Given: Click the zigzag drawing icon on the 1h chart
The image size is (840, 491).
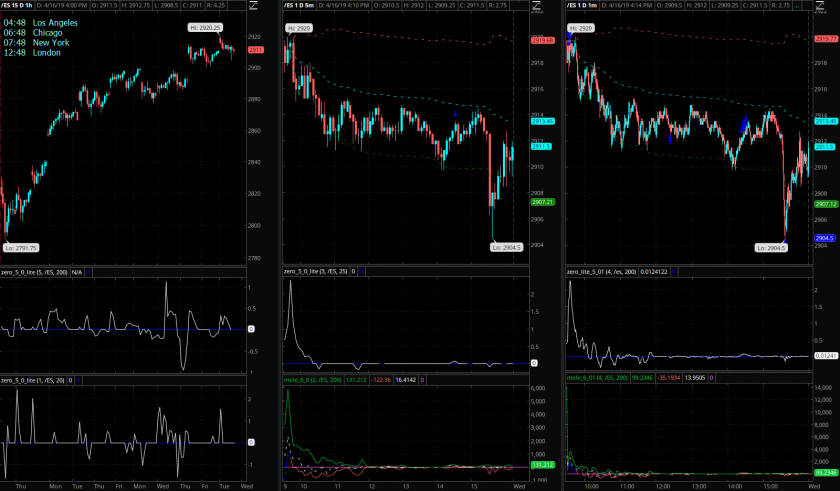Looking at the screenshot, I should coord(256,7).
